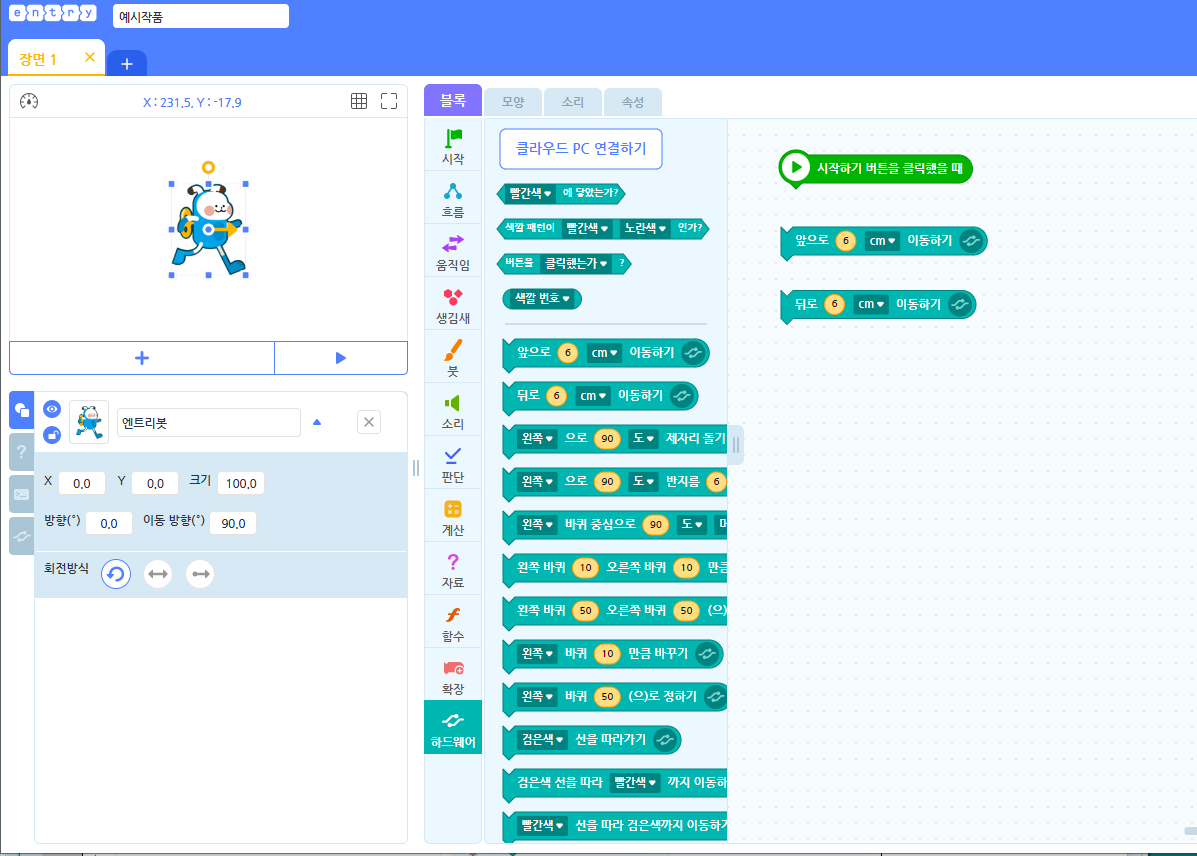The image size is (1197, 856).
Task: Open 빨간색 dropdown in 에 닿았는가 block
Action: [x=530, y=193]
